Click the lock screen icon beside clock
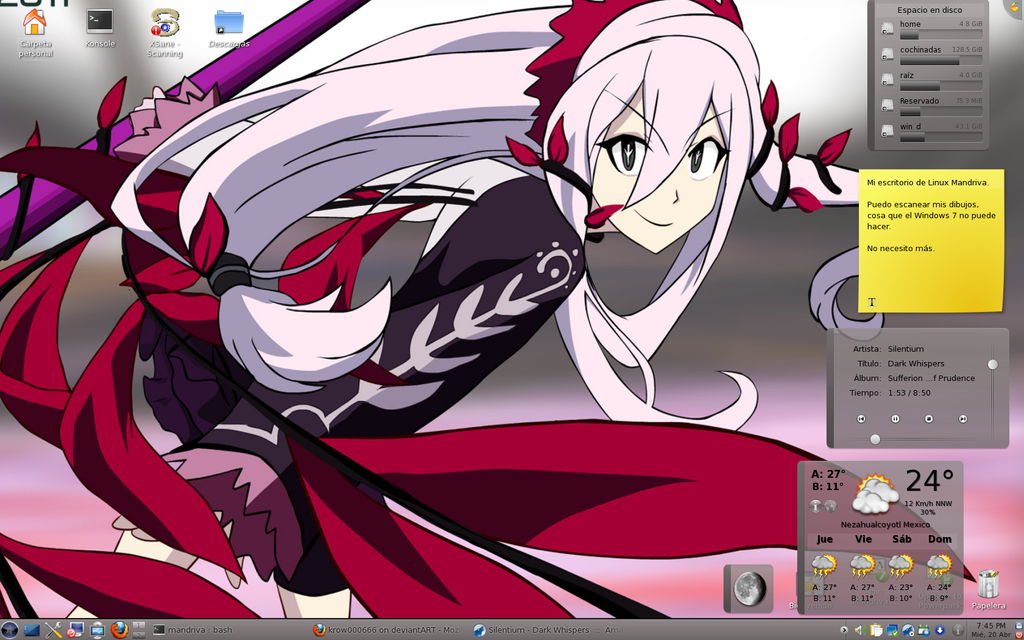The width and height of the screenshot is (1024, 640). coord(1018,625)
